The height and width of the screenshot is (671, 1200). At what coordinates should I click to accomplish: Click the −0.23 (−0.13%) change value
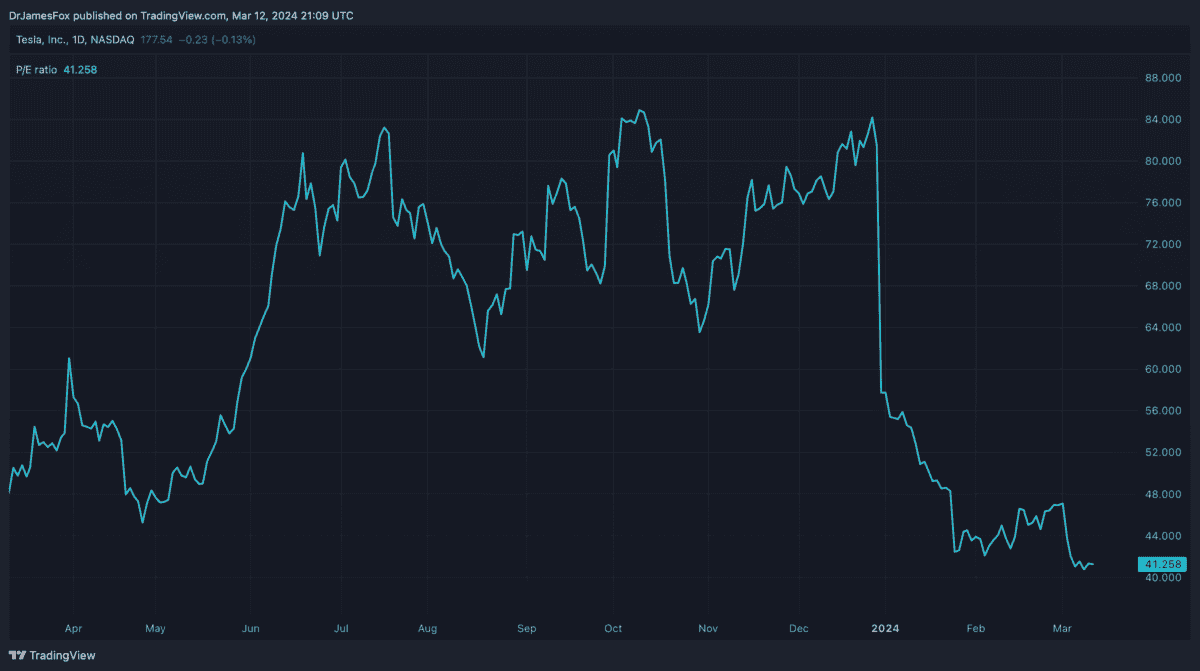pos(215,40)
